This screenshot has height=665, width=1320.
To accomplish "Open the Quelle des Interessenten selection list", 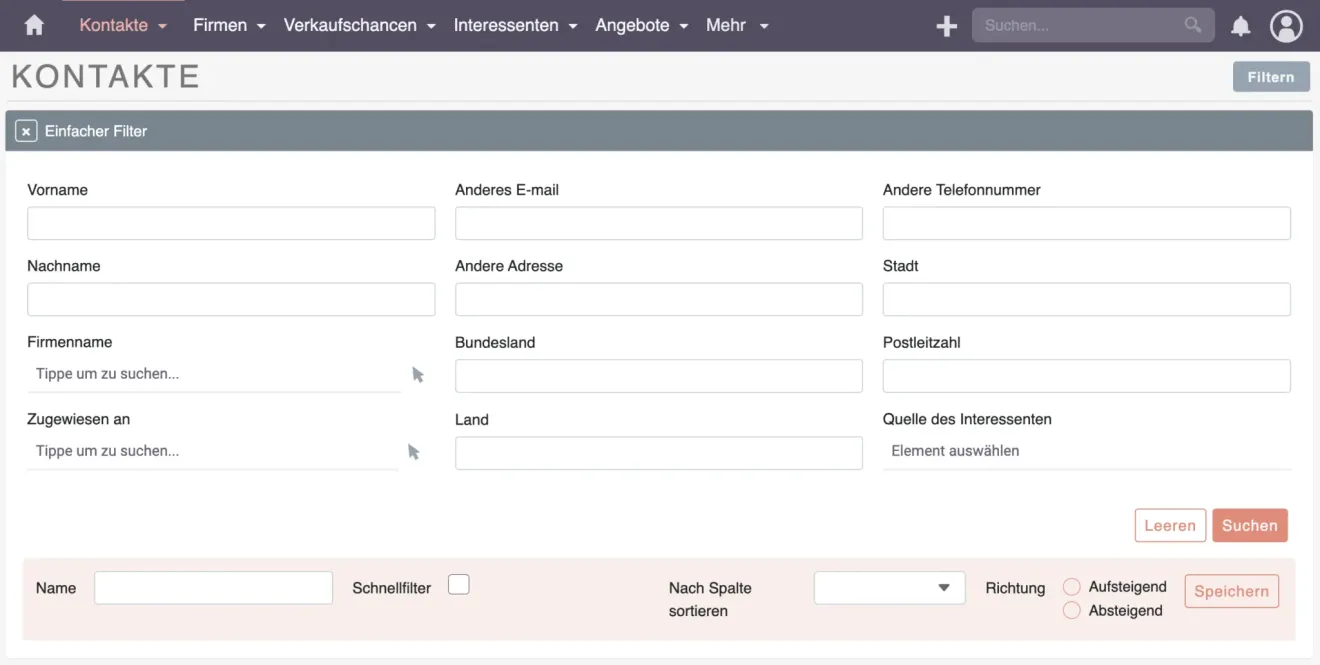I will 1086,451.
